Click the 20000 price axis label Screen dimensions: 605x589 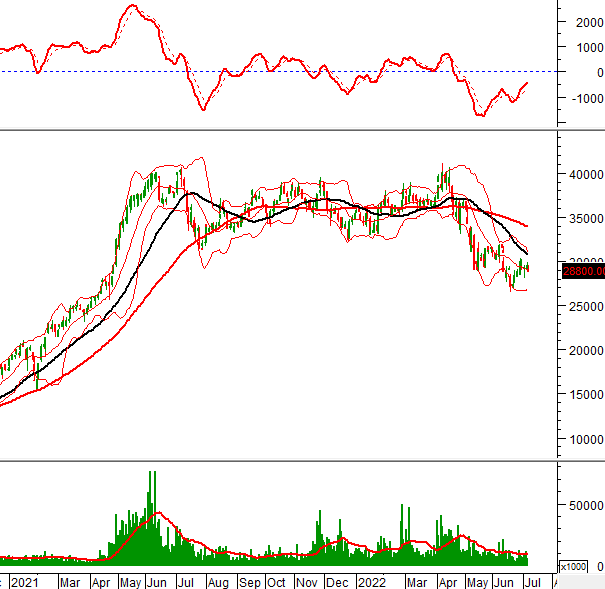point(584,350)
